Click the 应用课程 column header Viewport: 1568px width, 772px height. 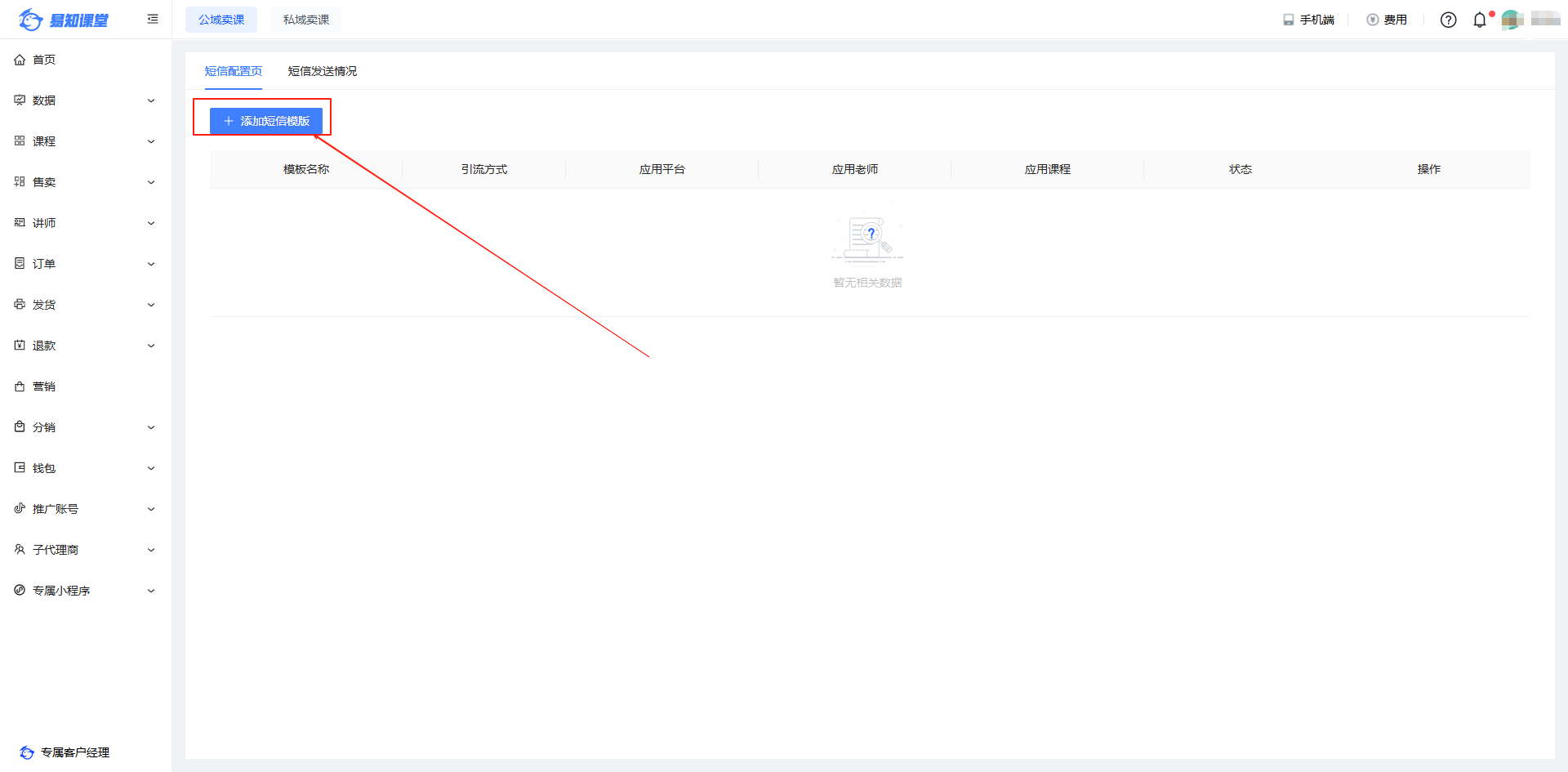(x=1048, y=169)
